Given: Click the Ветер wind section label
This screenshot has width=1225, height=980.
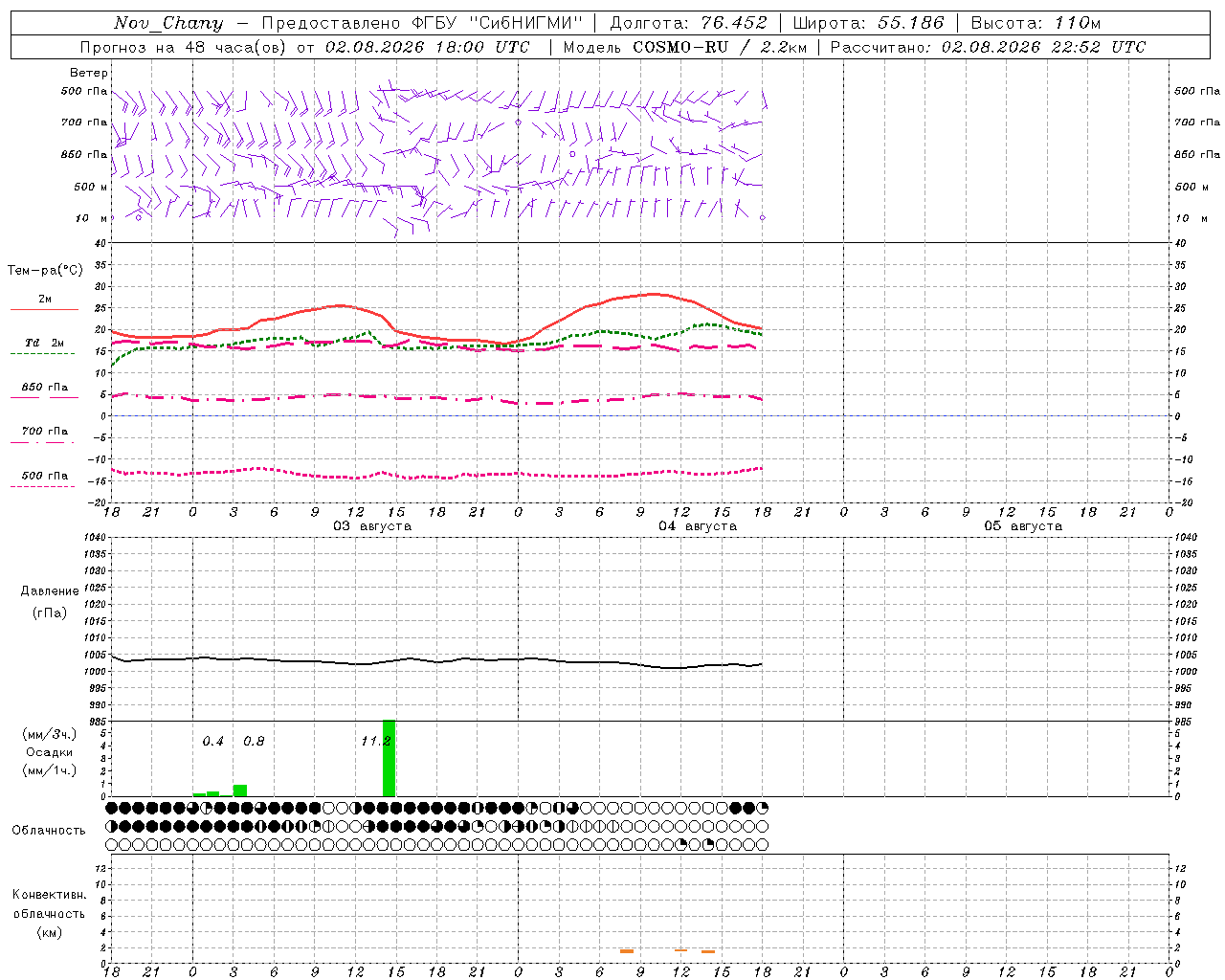Looking at the screenshot, I should (89, 73).
